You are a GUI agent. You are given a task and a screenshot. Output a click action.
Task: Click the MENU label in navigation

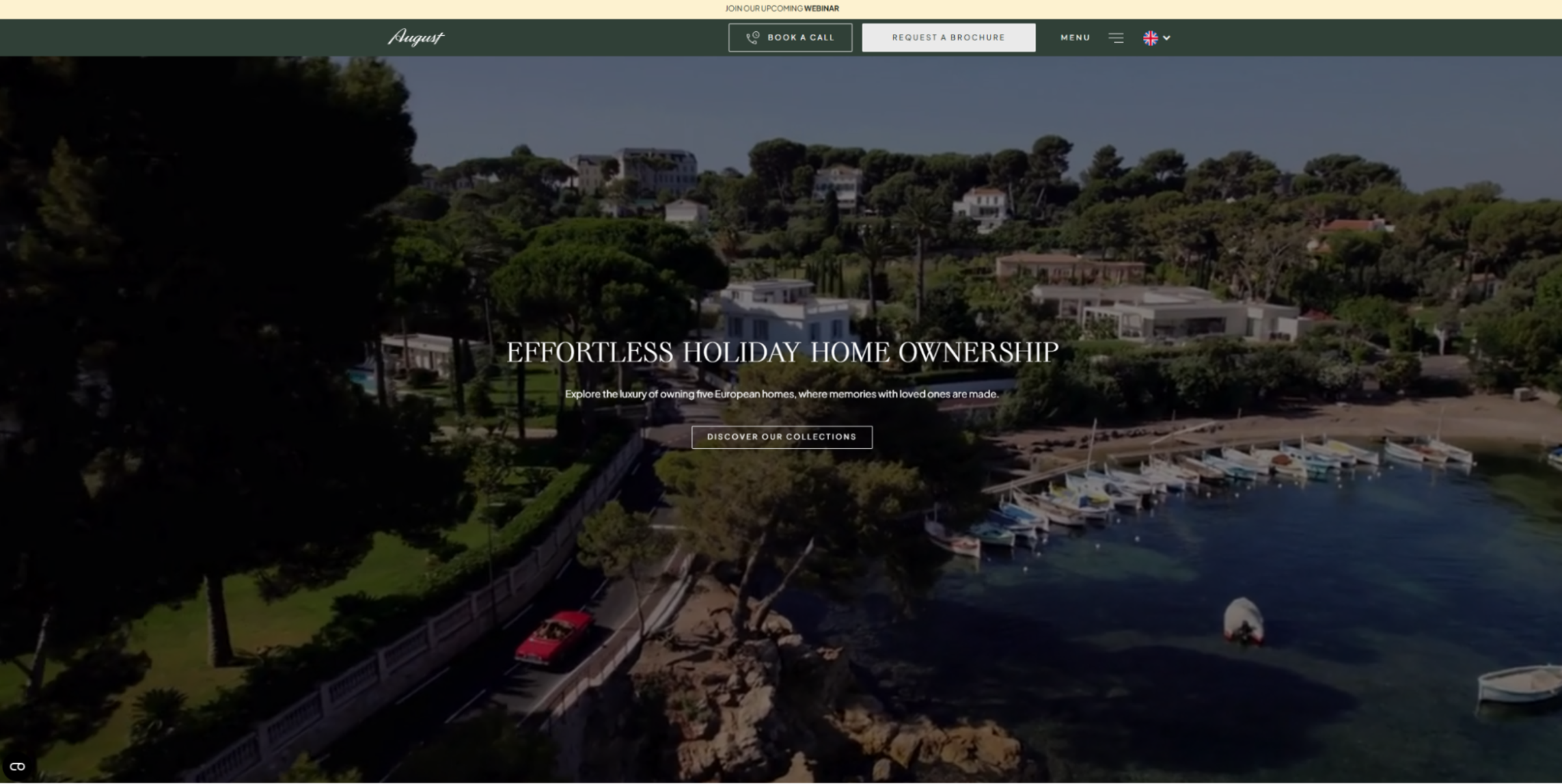coord(1075,38)
